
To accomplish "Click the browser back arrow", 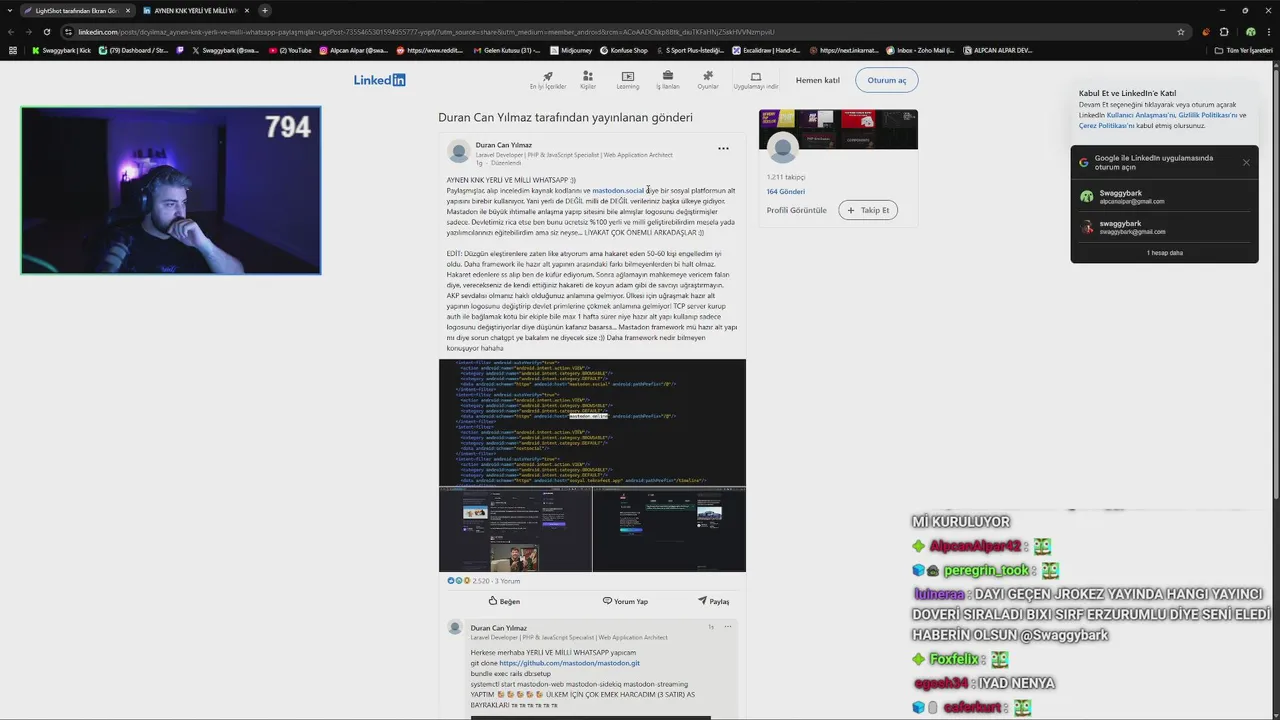I will [x=11, y=31].
